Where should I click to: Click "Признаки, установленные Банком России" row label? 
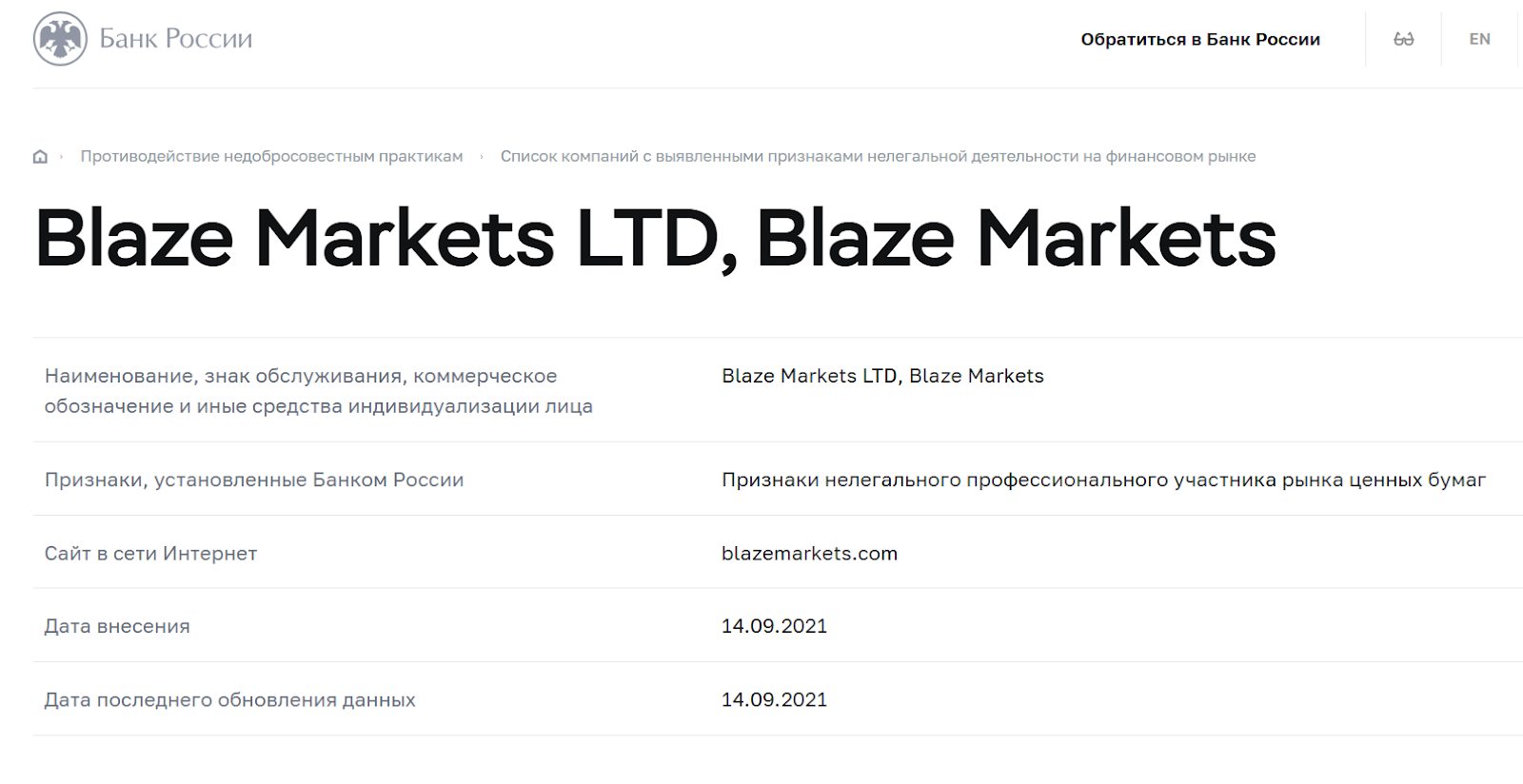pos(254,480)
